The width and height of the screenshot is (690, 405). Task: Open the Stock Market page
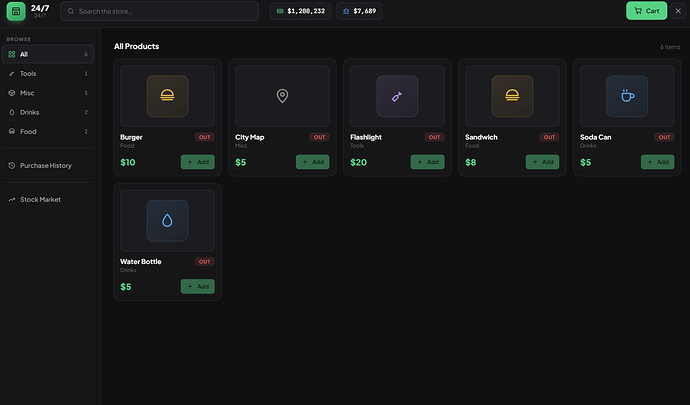48,199
